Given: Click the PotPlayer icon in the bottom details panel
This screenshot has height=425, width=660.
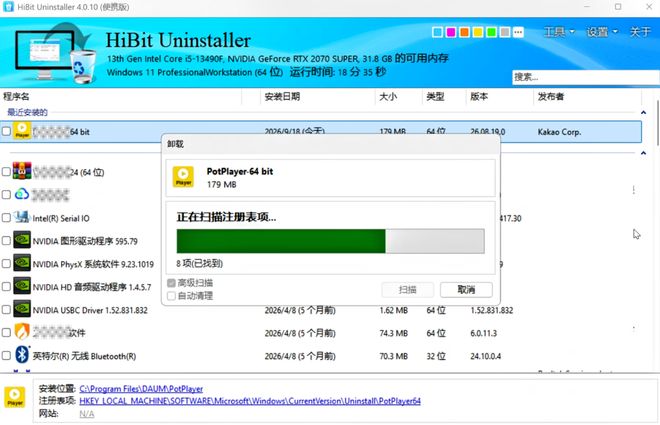Looking at the screenshot, I should (x=15, y=398).
